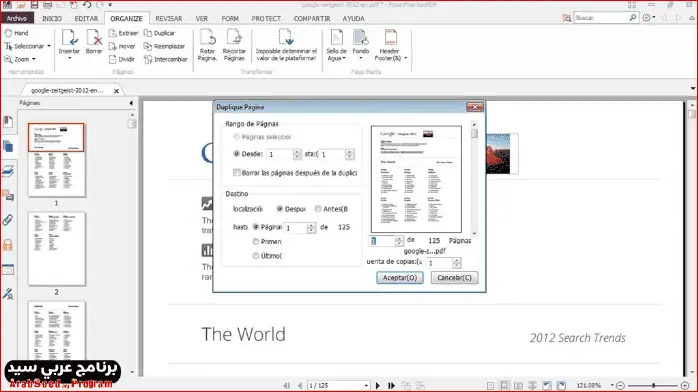698x392 pixels.
Task: Select the Páginas seleccionadas radio option
Action: [x=236, y=137]
